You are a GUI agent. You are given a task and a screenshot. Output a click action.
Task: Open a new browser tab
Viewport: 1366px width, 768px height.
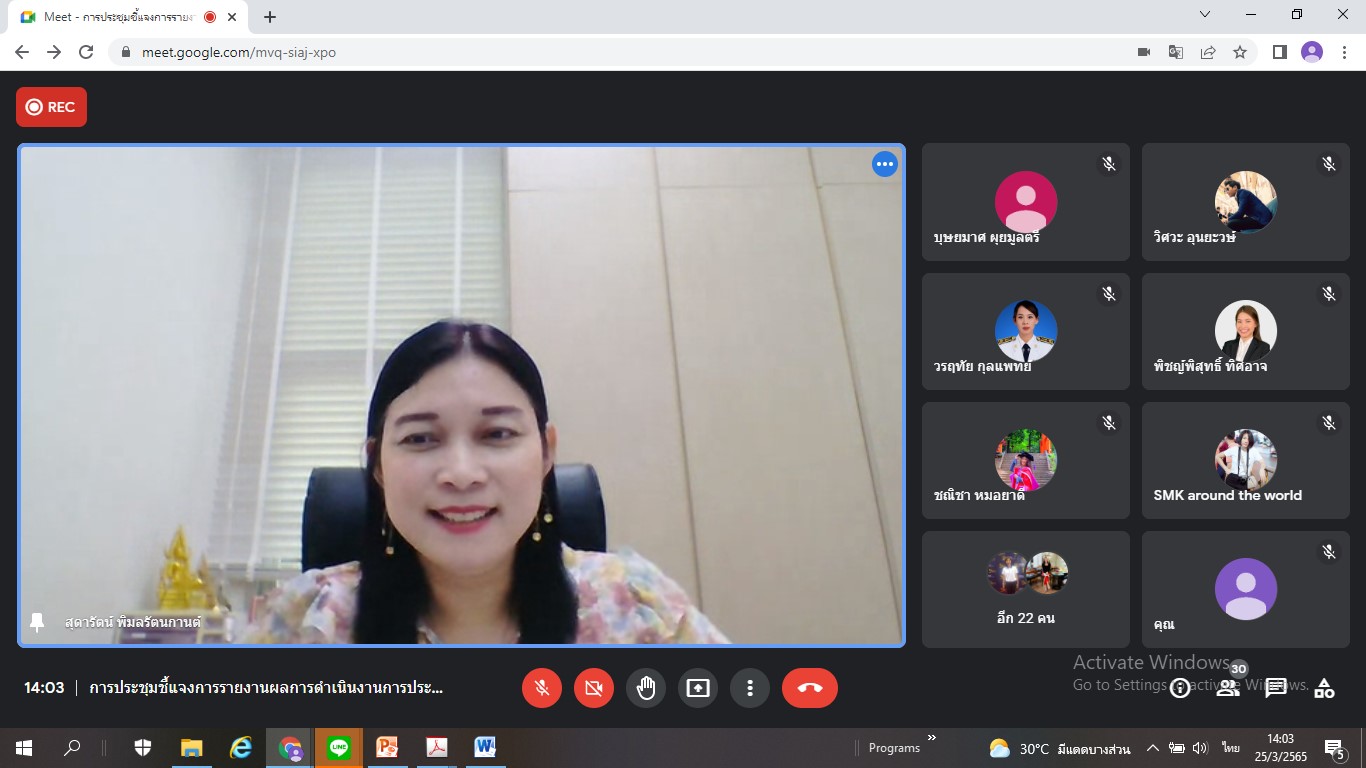(x=270, y=17)
